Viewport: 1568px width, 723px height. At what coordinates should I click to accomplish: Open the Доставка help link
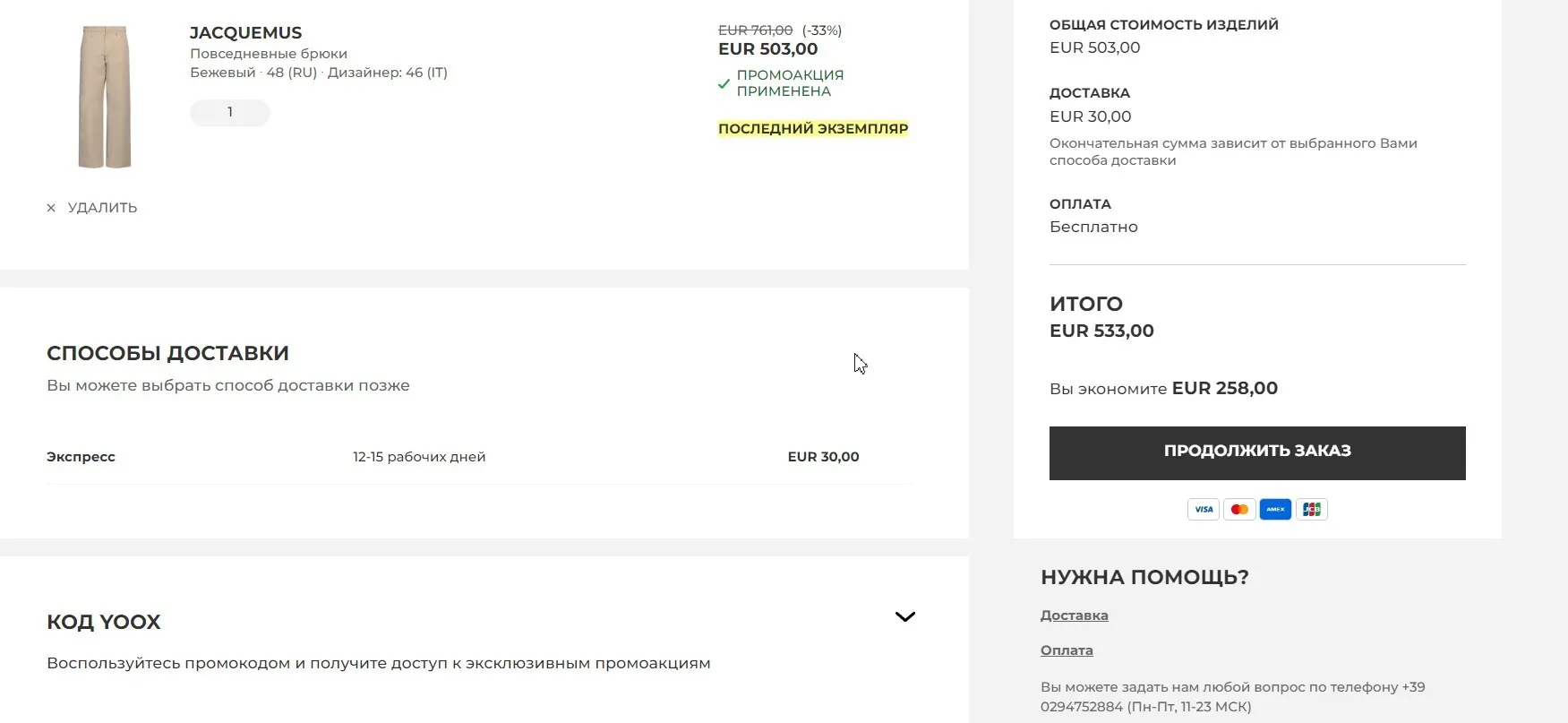(1074, 615)
